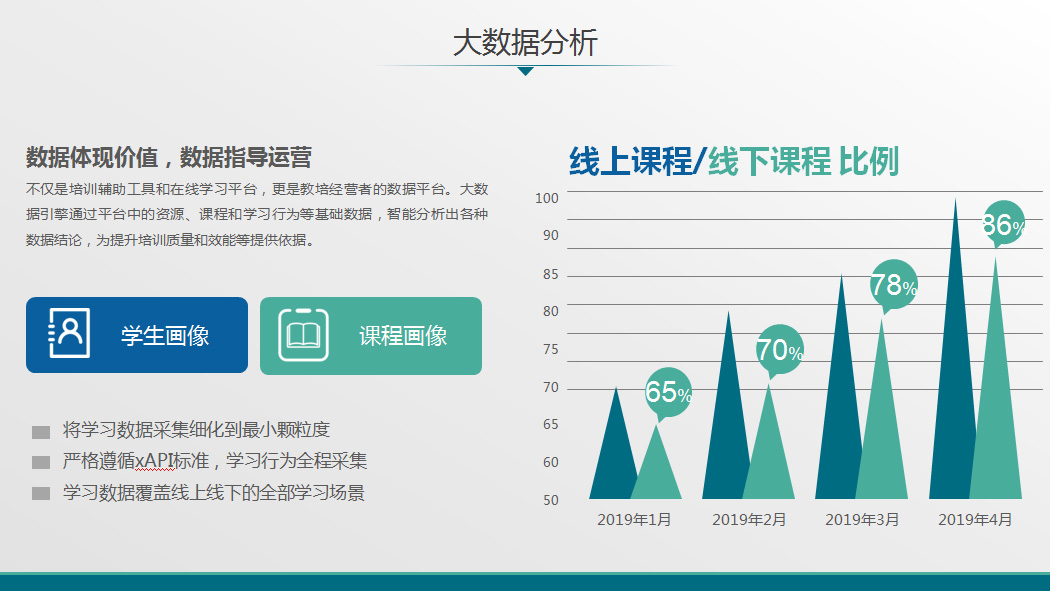Click the course portrait open-book icon
The width and height of the screenshot is (1050, 591).
coord(303,335)
